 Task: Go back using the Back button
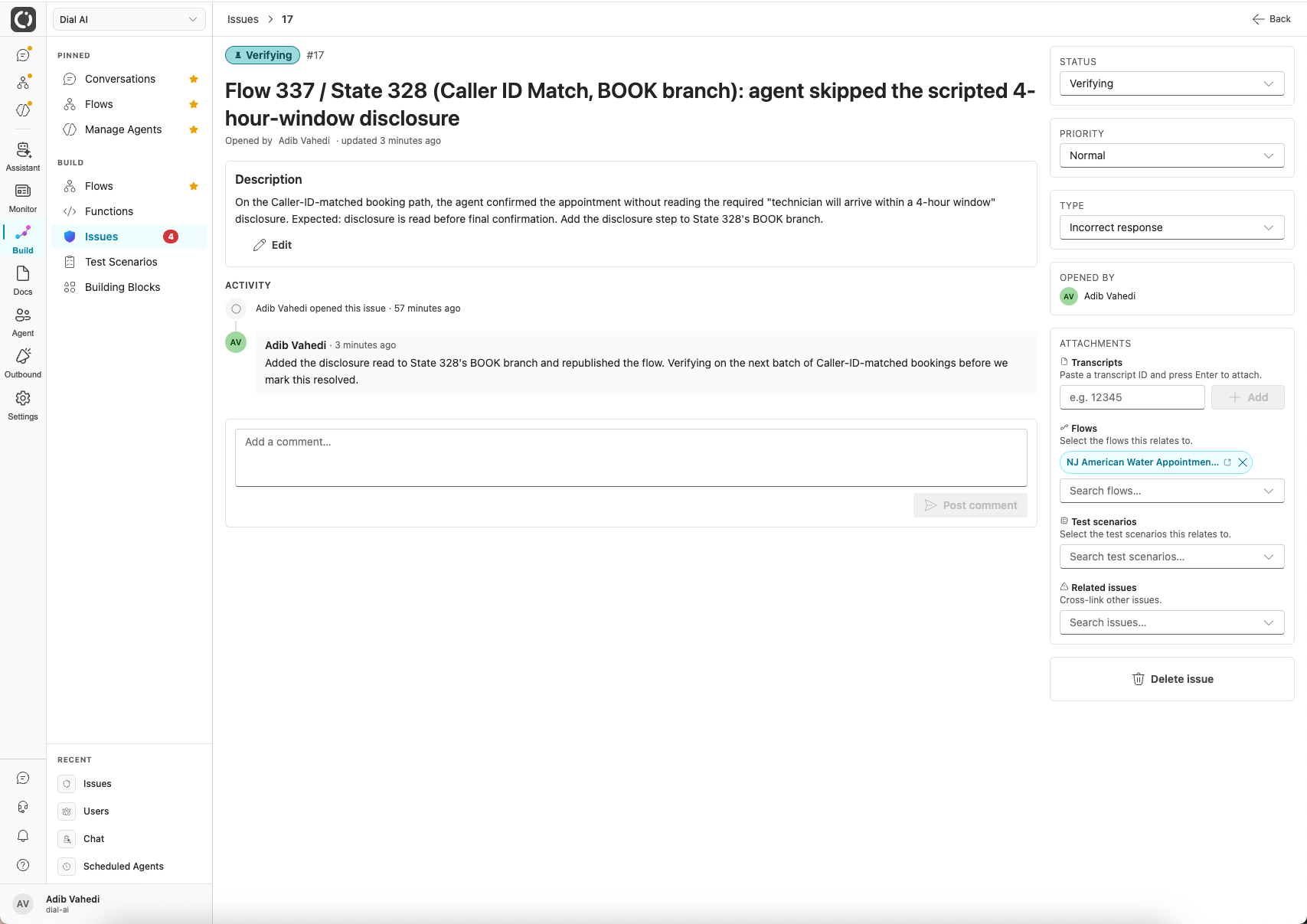(x=1272, y=19)
